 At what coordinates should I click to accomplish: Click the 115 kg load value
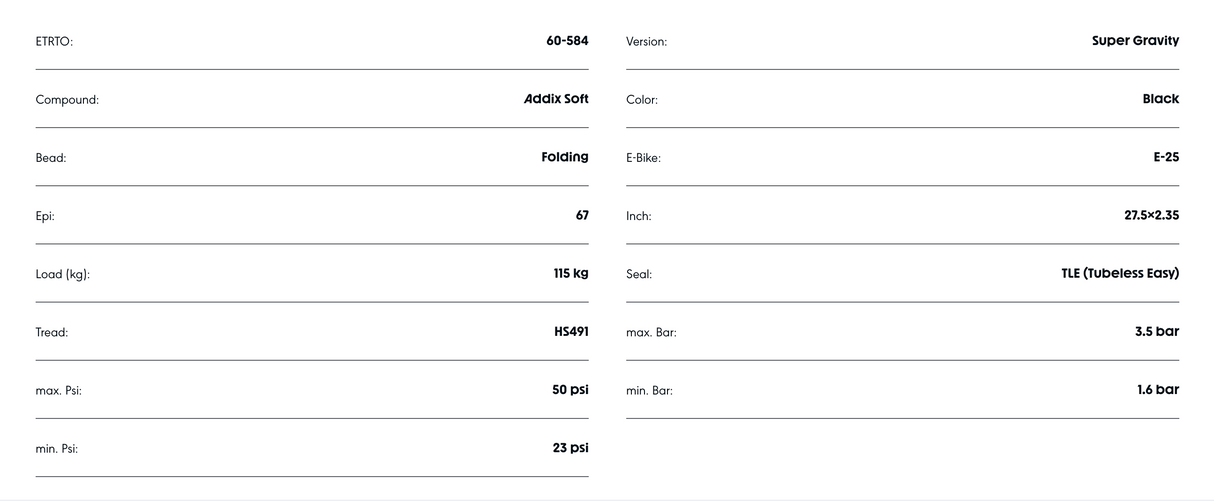[x=571, y=273]
